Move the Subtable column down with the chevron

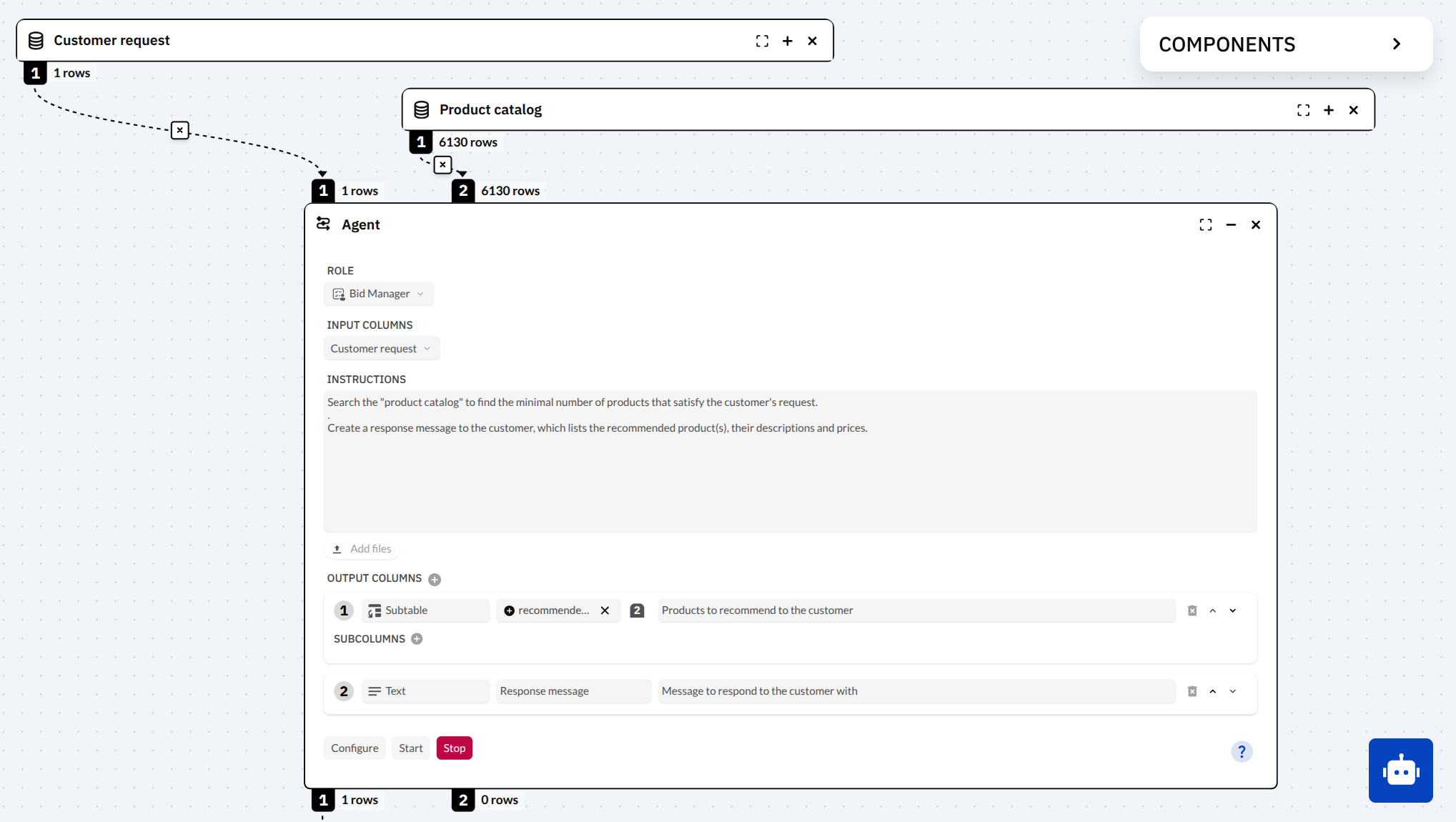(x=1232, y=611)
